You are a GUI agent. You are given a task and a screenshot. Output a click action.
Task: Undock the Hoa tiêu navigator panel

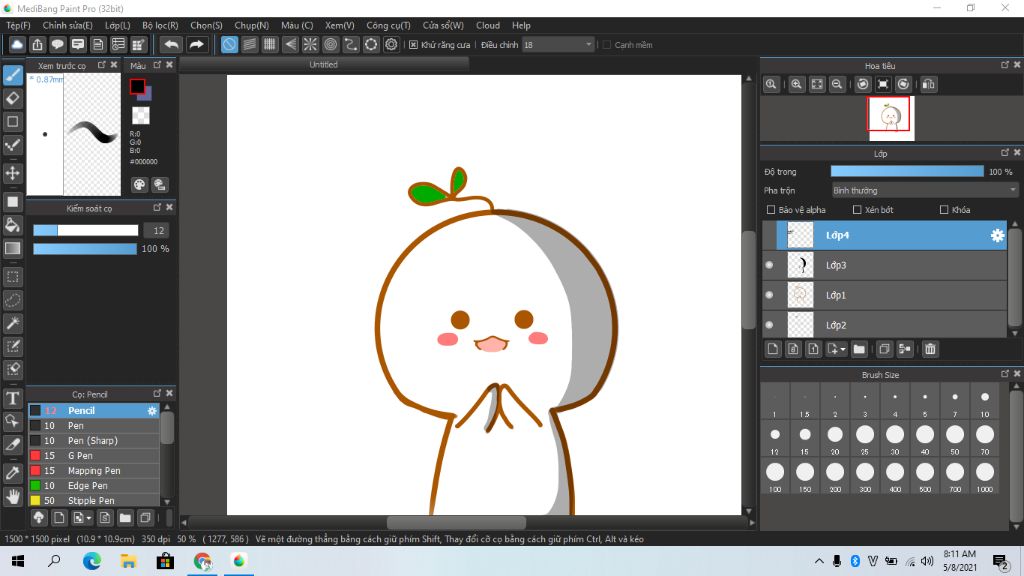[1004, 65]
